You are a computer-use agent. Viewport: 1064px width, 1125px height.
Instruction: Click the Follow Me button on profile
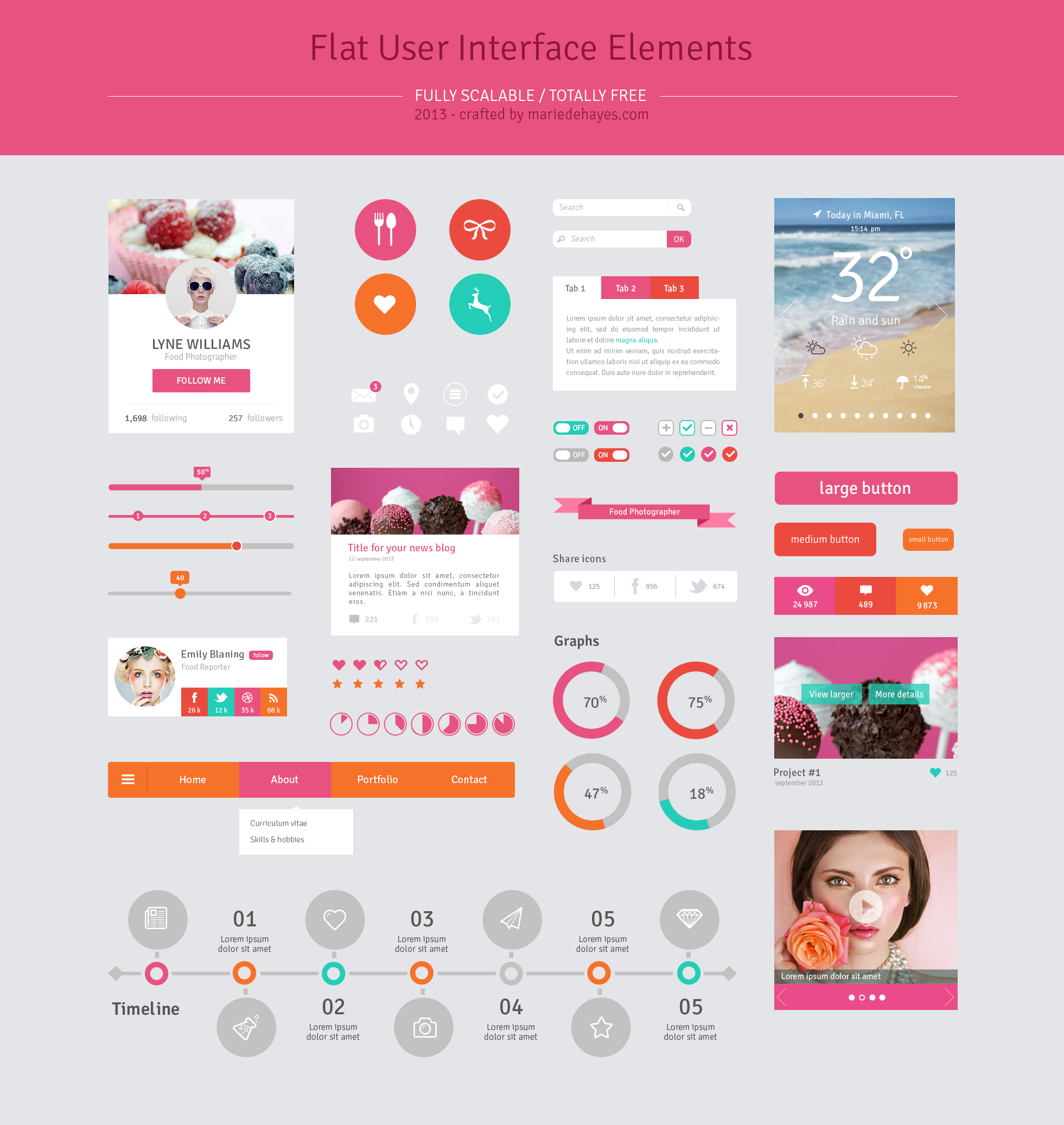201,379
